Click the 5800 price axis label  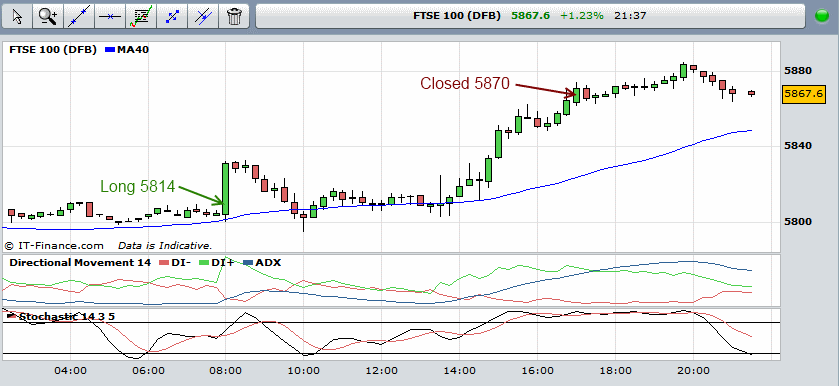797,221
